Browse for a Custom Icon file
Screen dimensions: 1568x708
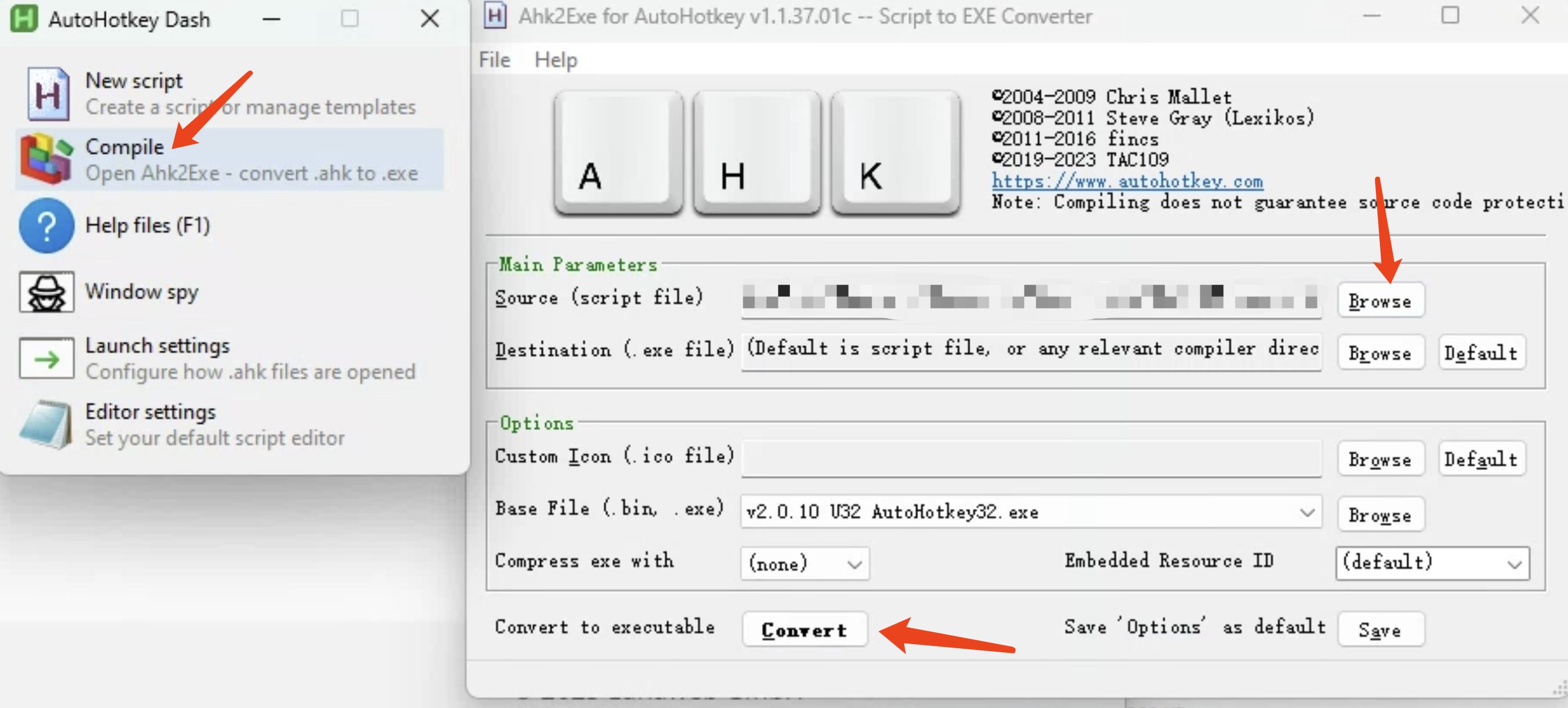click(1380, 458)
